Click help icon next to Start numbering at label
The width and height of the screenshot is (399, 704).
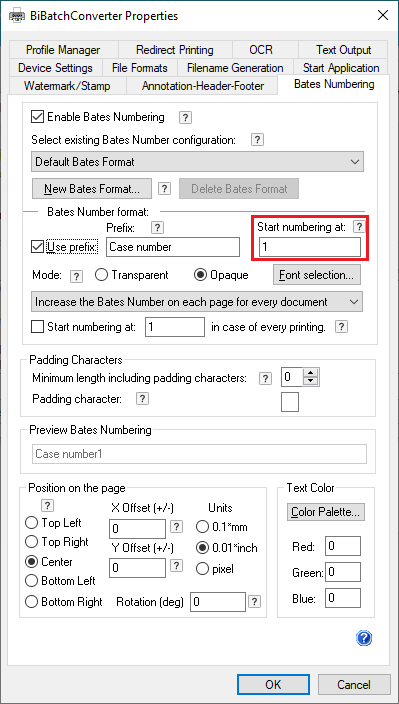[x=358, y=227]
